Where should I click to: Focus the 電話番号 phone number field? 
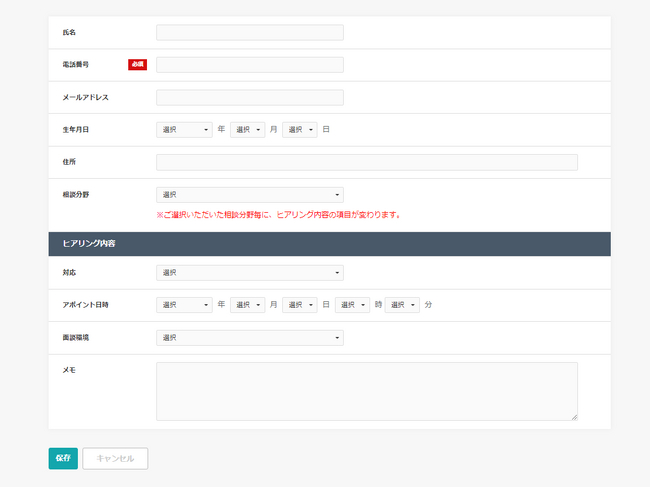tap(250, 65)
